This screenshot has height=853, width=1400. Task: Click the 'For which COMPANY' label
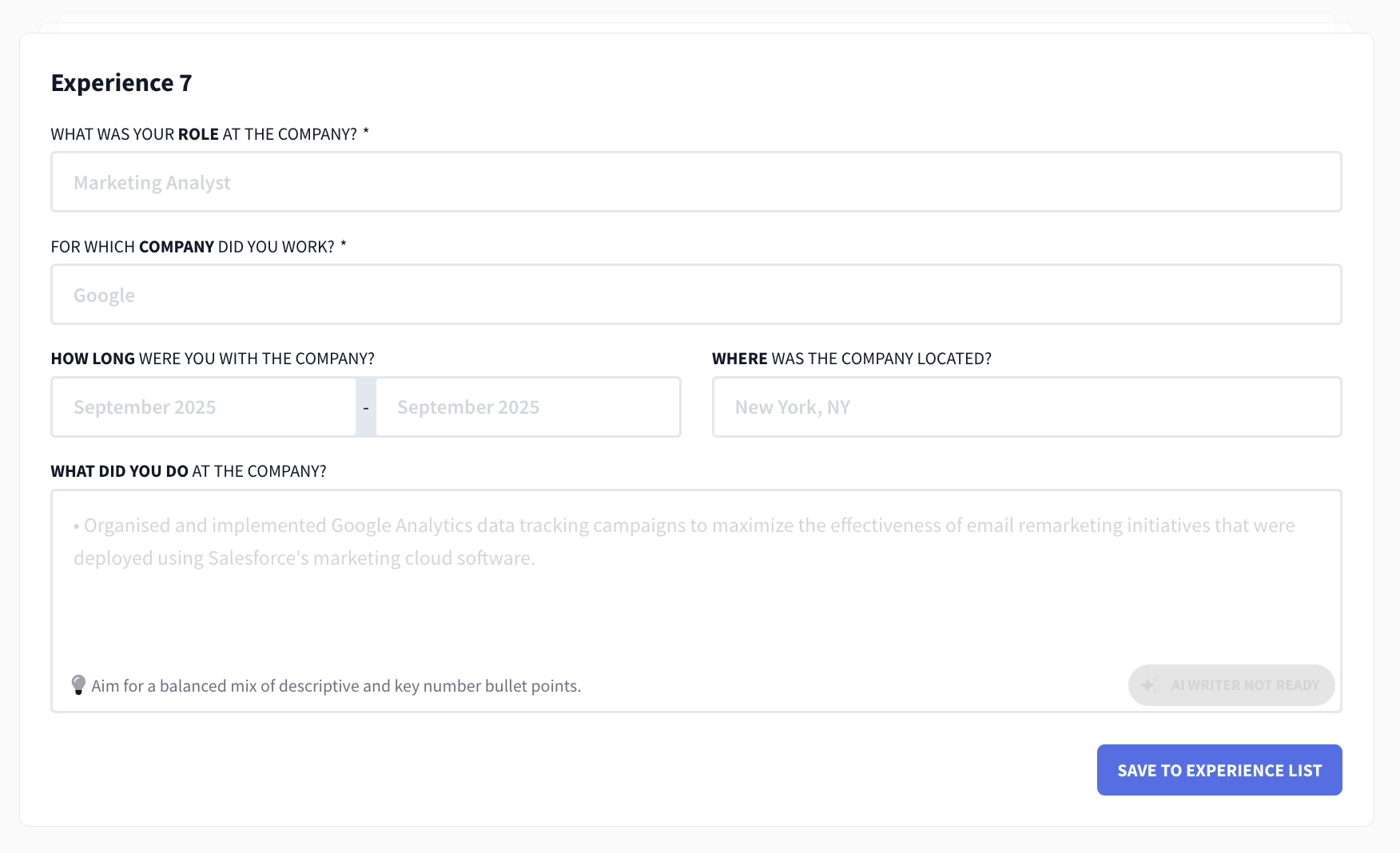click(x=193, y=247)
